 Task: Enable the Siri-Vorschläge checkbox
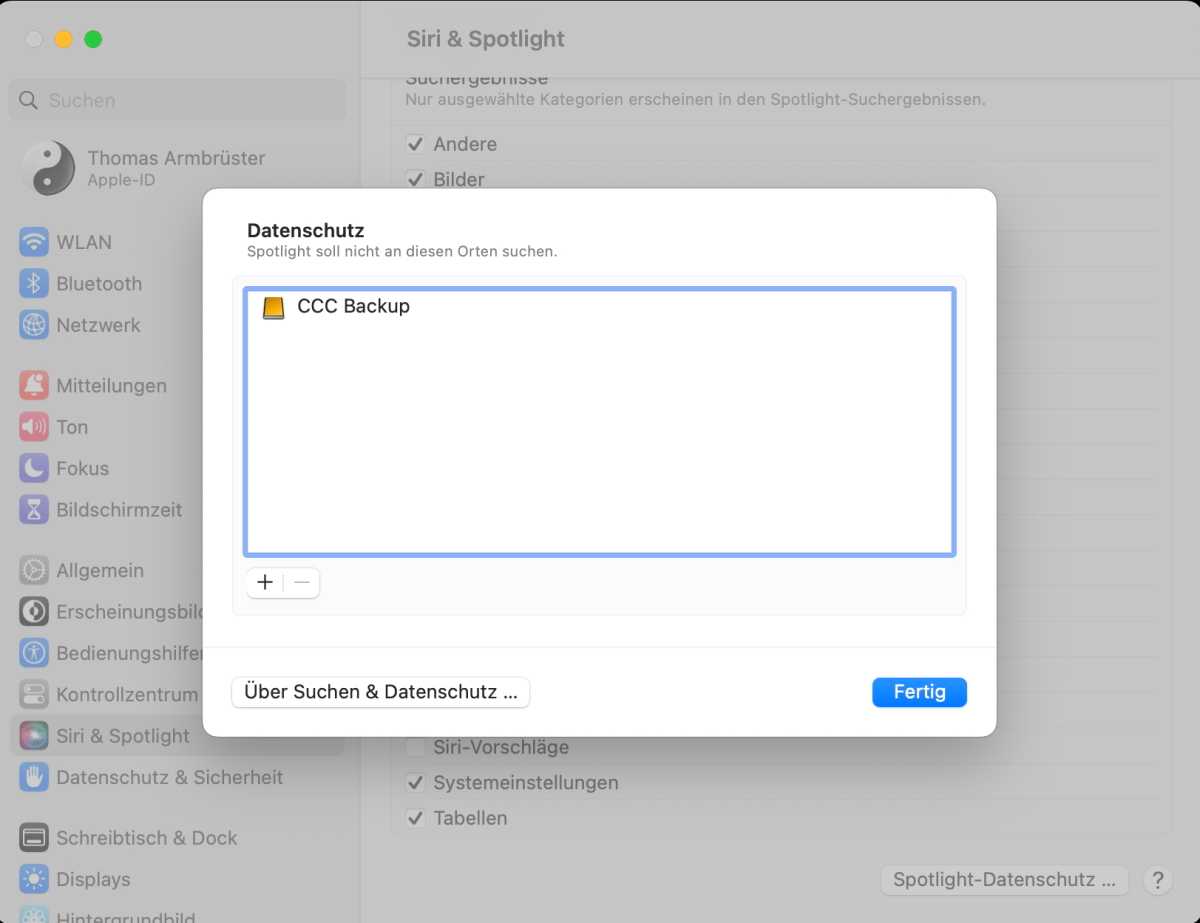(415, 747)
